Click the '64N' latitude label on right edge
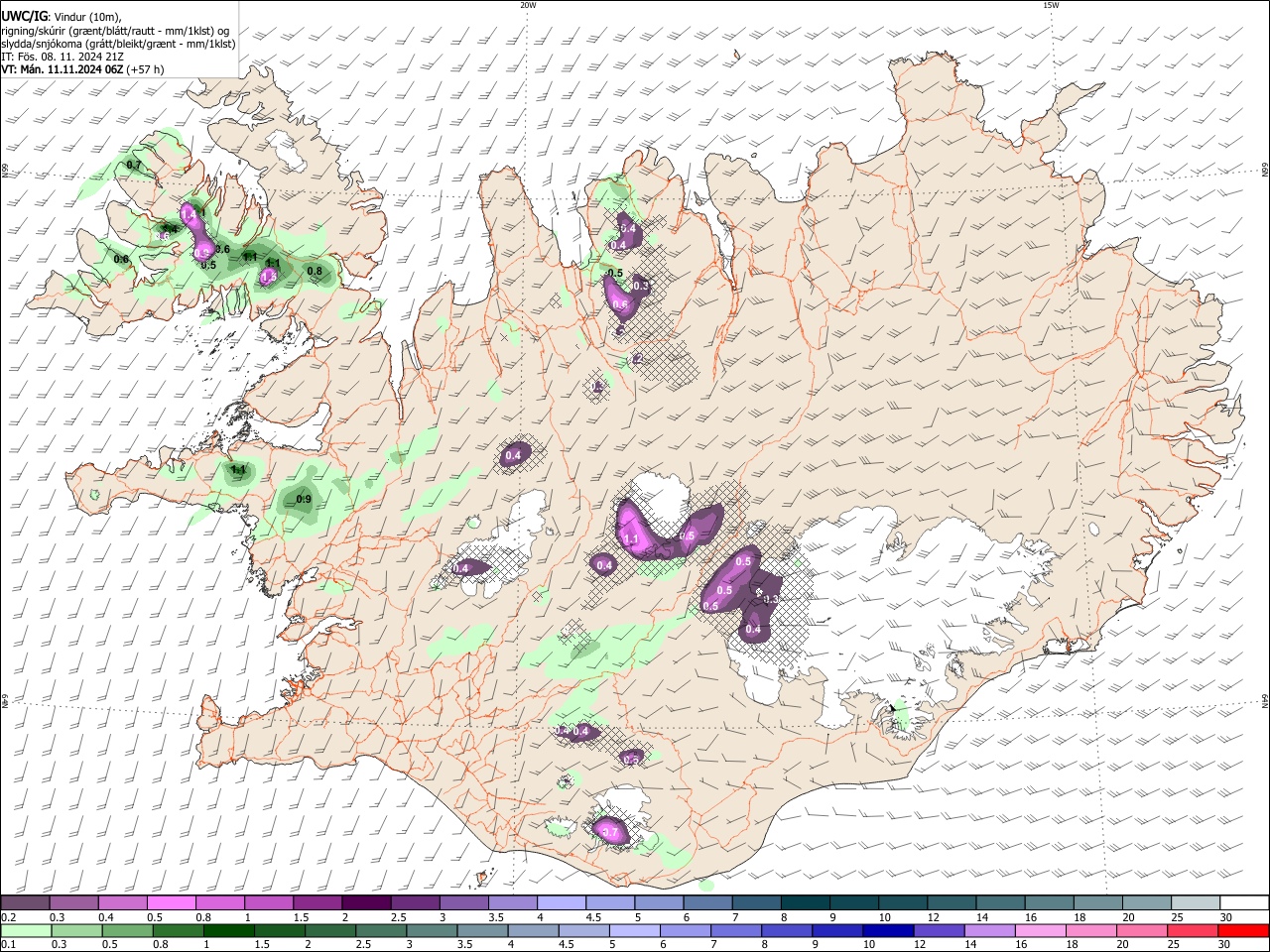This screenshot has height=952, width=1270. click(1265, 701)
